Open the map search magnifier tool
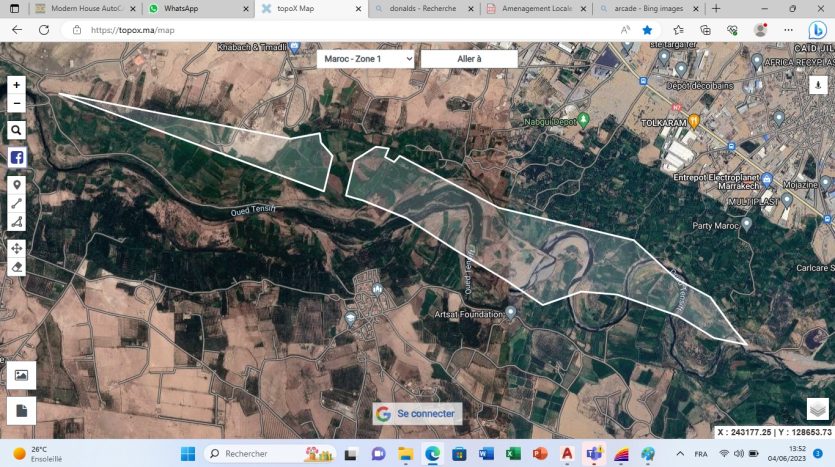This screenshot has height=467, width=835. [17, 130]
